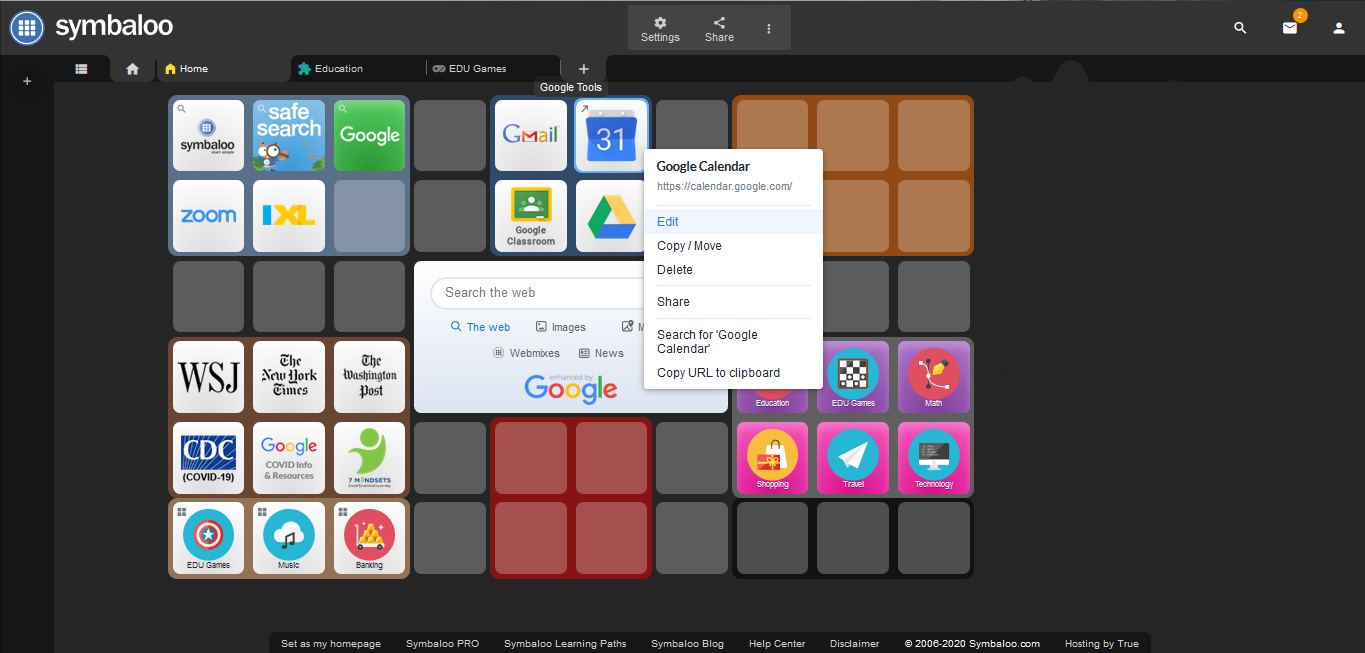Open the CDC COVID-19 tile
Viewport: 1365px width, 653px height.
[208, 457]
